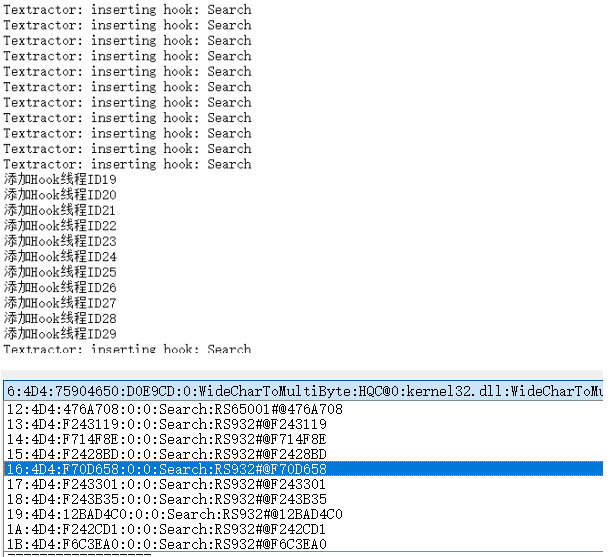Viewport: 611px width, 557px height.
Task: Click log line 添加Hook线程ID22
Action: click(x=60, y=226)
